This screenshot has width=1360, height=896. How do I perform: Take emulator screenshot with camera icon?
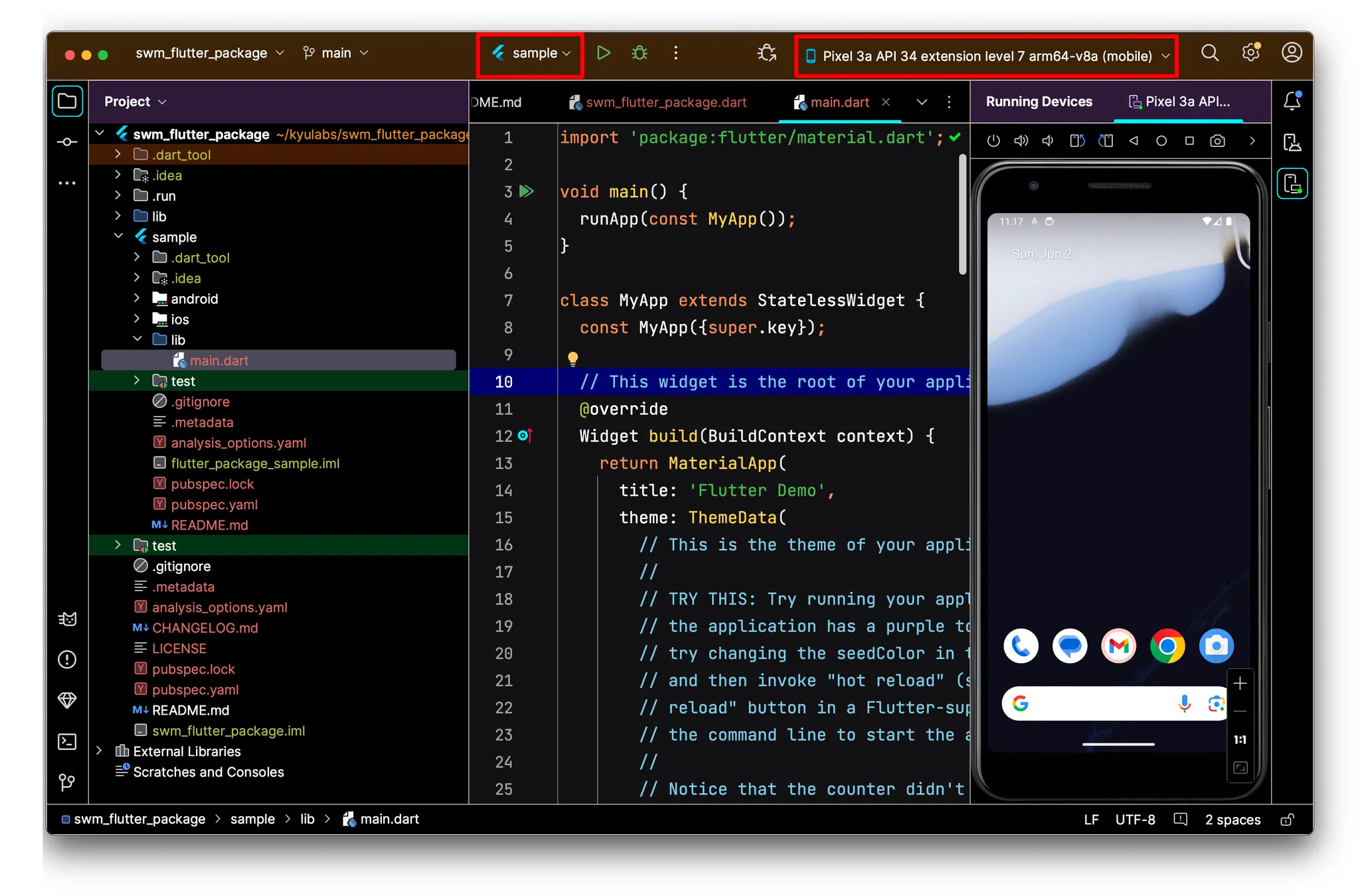[x=1217, y=141]
